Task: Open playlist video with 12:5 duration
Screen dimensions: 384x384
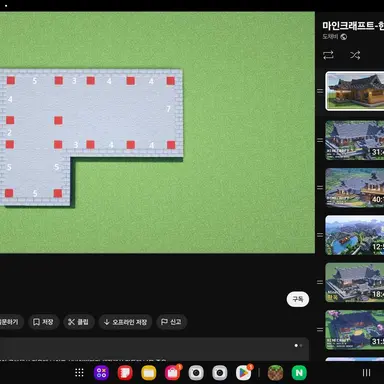Action: click(x=355, y=235)
